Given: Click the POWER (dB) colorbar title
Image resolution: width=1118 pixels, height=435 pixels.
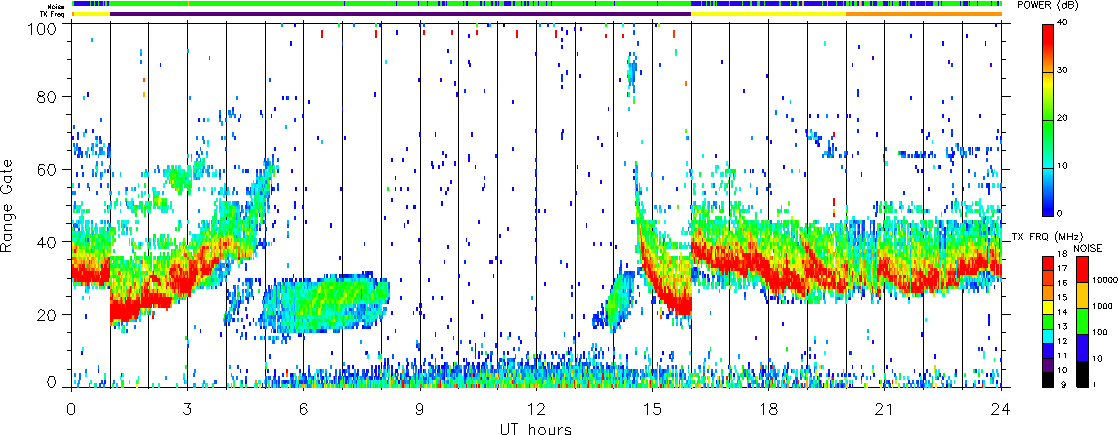Looking at the screenshot, I should click(x=1049, y=6).
